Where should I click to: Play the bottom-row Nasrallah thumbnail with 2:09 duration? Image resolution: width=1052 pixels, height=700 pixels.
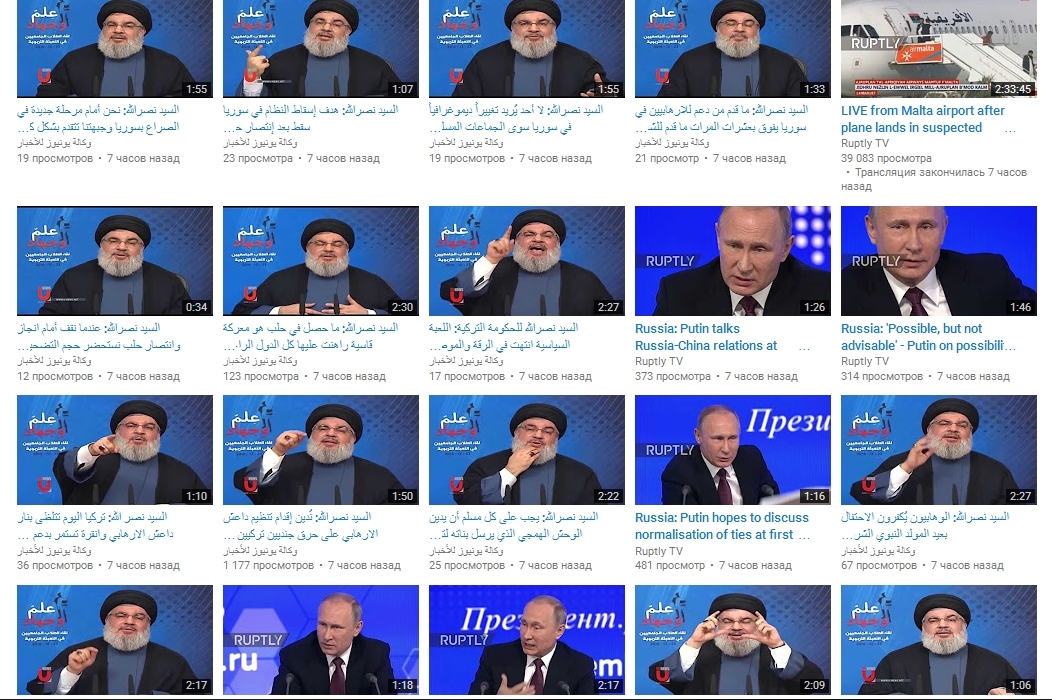[x=733, y=640]
